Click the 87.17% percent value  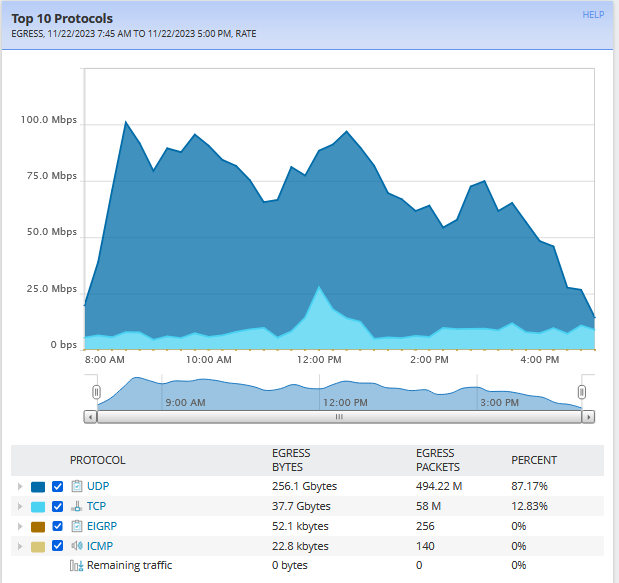(529, 486)
